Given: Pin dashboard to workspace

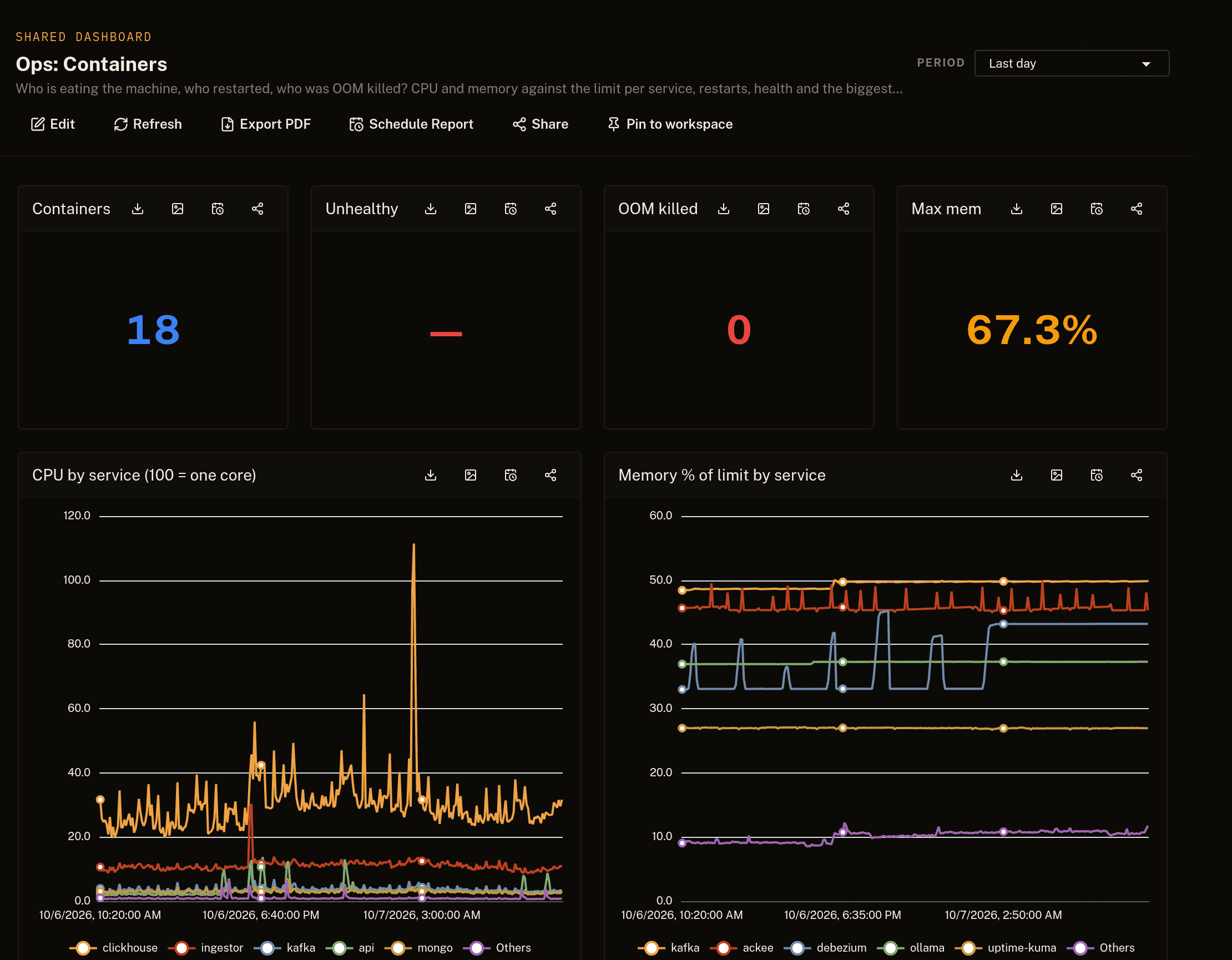Looking at the screenshot, I should point(670,124).
